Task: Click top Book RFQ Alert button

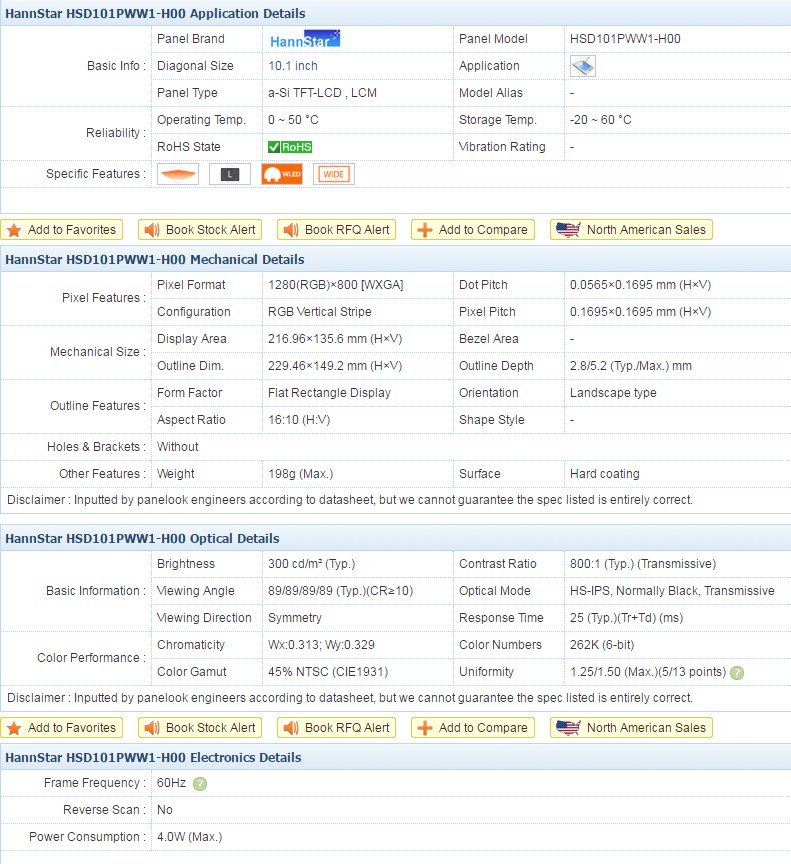Action: 337,230
